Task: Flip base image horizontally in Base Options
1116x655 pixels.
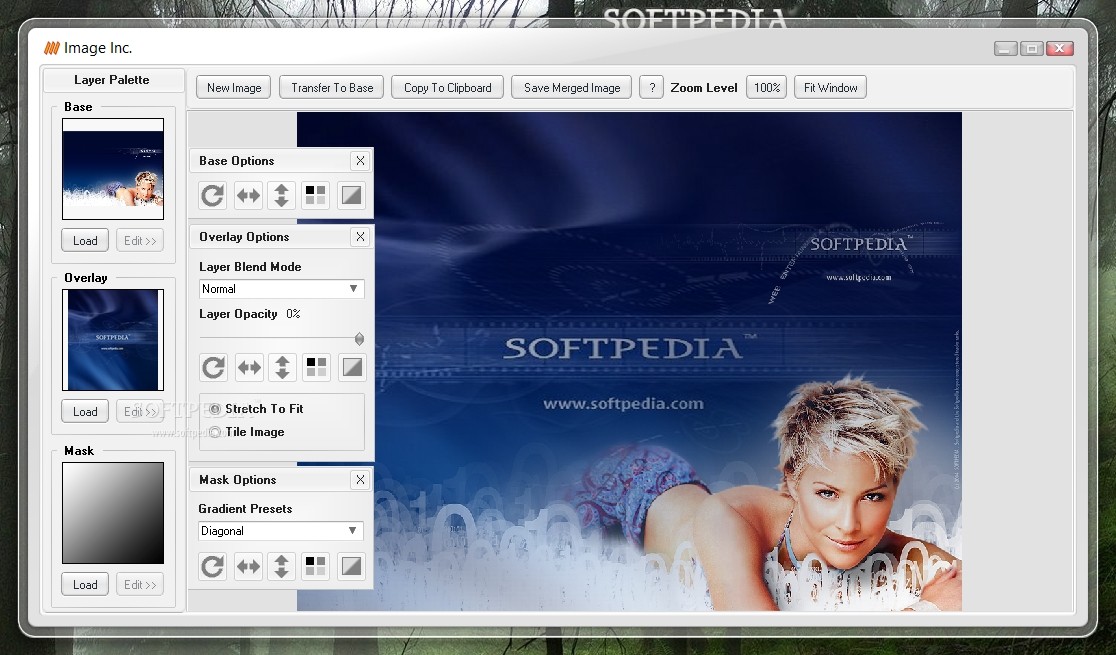Action: coord(248,195)
